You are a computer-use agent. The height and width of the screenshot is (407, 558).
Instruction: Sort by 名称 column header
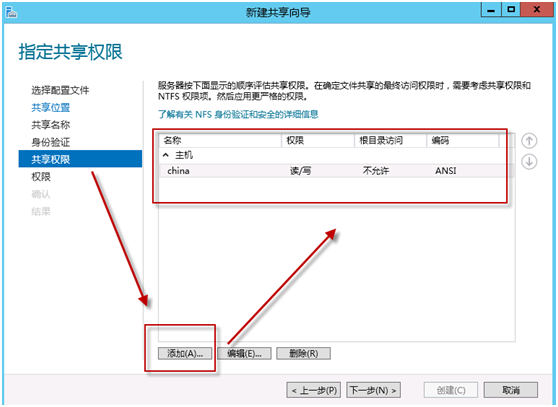(x=220, y=141)
